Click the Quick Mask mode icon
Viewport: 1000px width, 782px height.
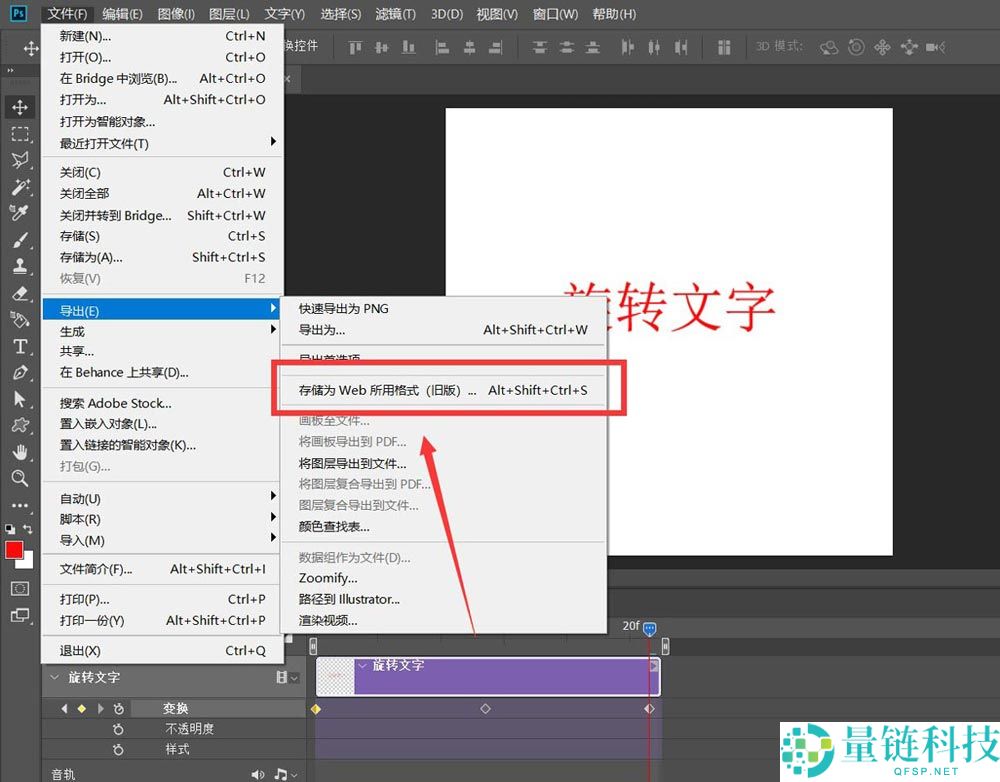19,589
